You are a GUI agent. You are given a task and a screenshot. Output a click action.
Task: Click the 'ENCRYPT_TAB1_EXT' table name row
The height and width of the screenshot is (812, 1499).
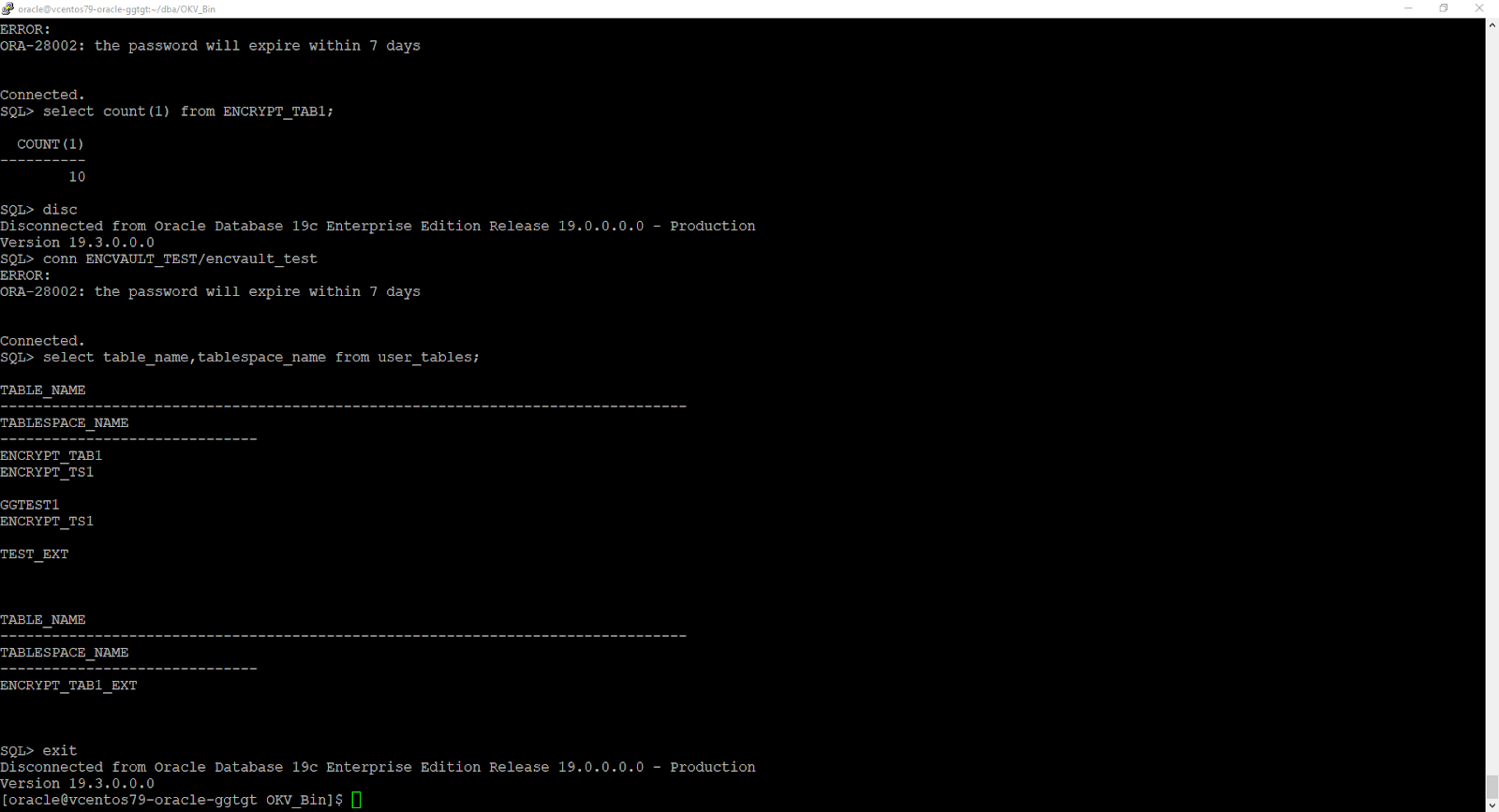(68, 686)
